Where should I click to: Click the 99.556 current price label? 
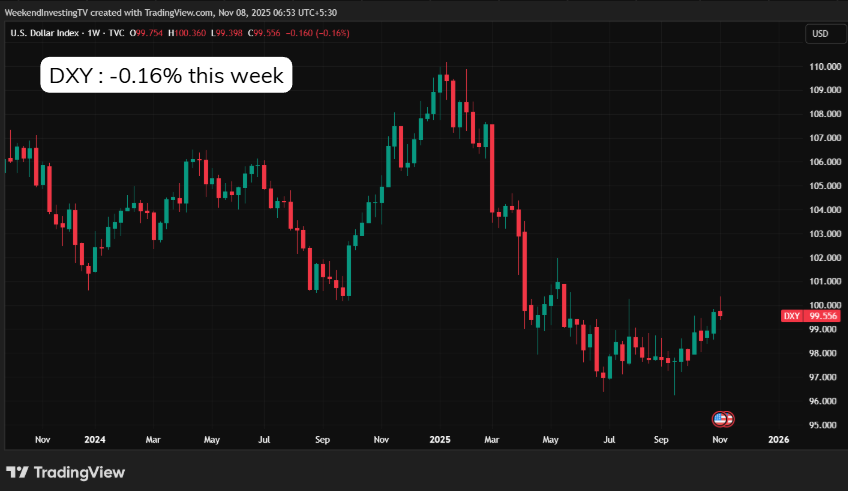point(823,316)
